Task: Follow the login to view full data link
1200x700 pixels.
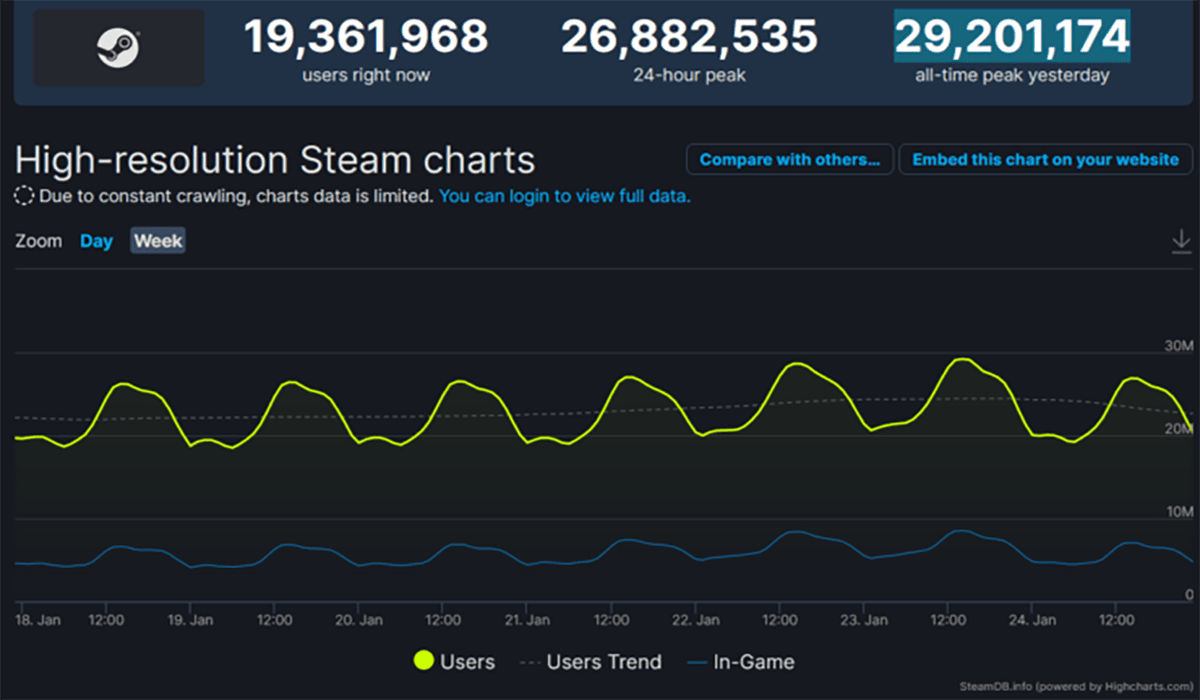Action: click(564, 196)
